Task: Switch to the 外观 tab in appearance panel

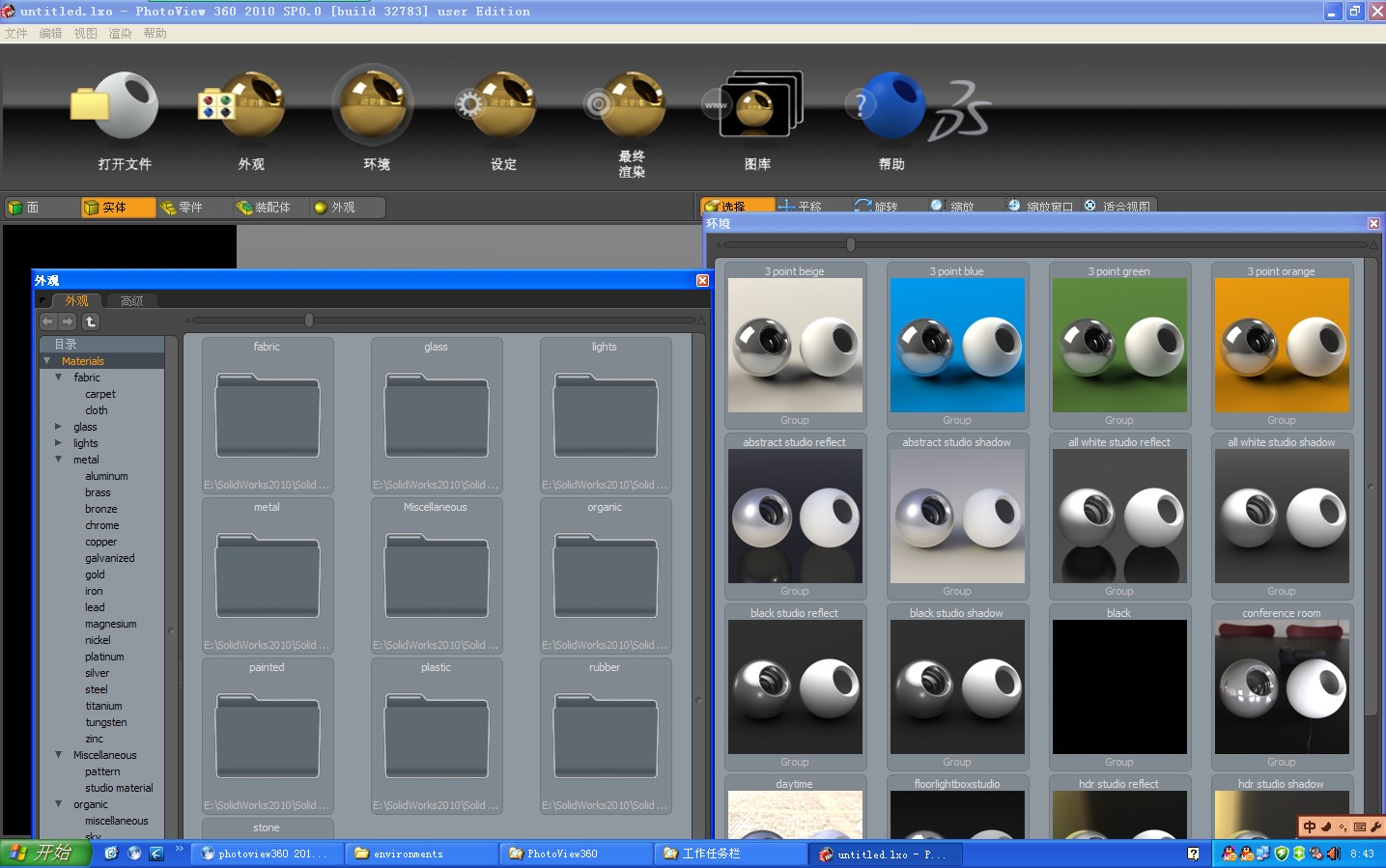Action: (76, 301)
